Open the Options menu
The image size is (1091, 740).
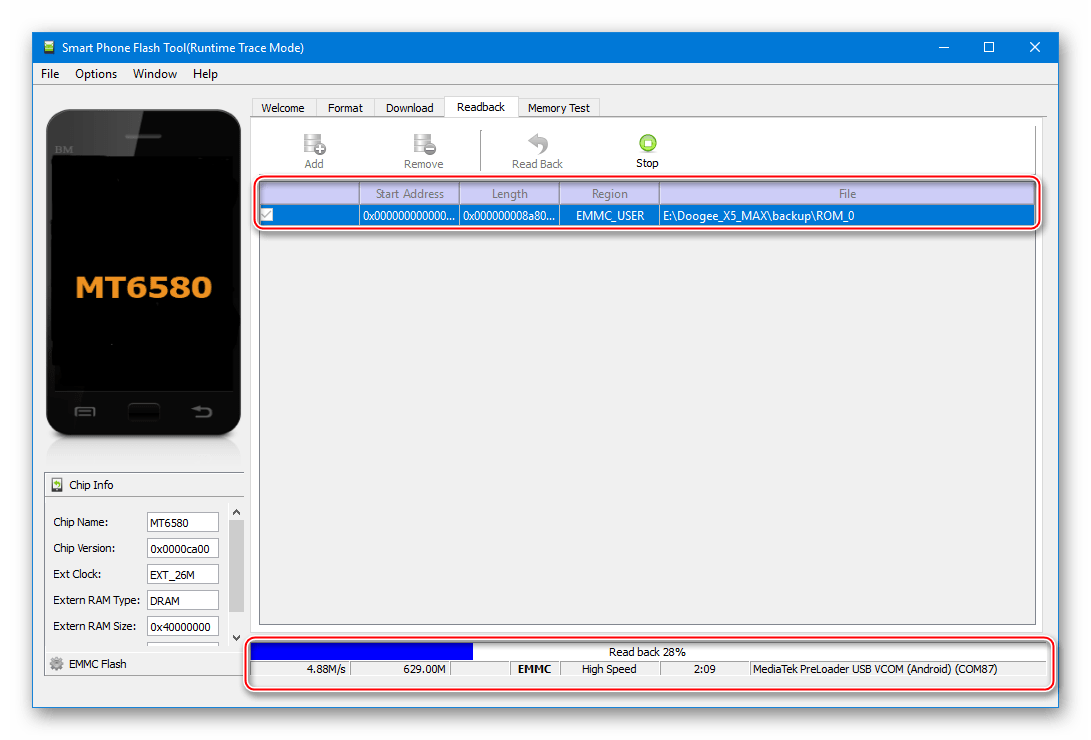[96, 74]
